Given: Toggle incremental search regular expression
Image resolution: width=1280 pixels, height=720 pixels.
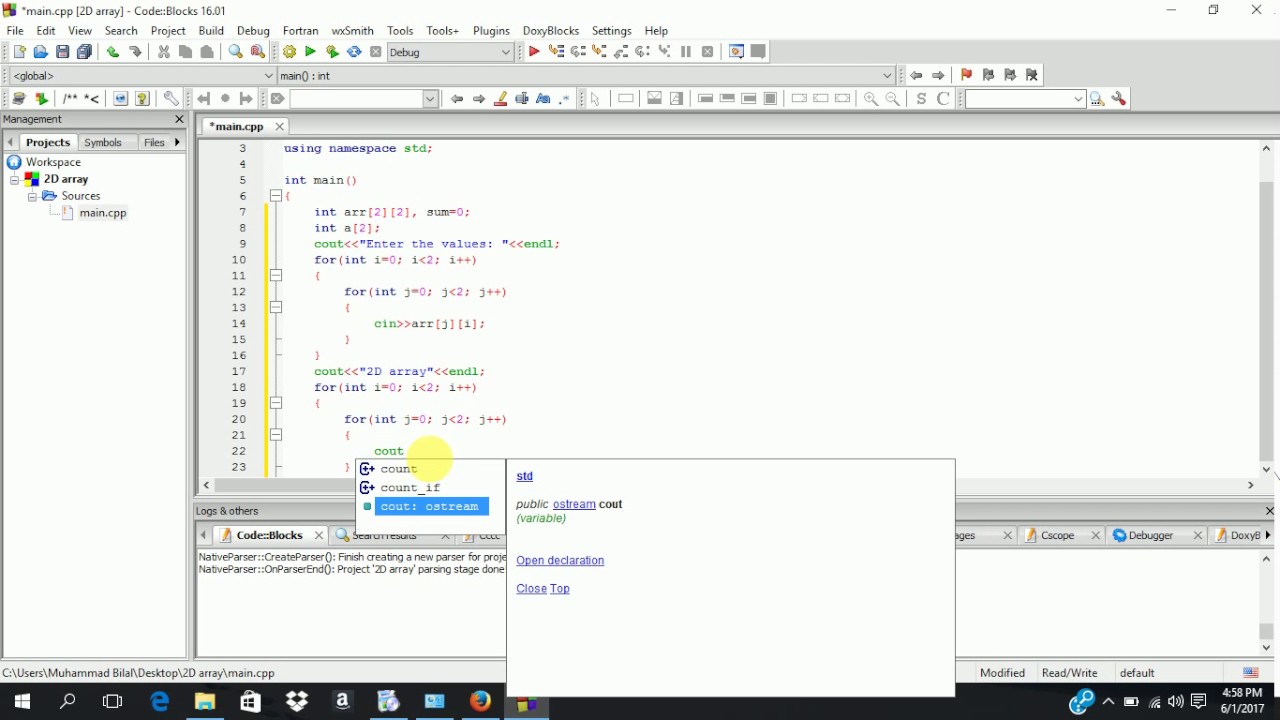Looking at the screenshot, I should tap(565, 99).
